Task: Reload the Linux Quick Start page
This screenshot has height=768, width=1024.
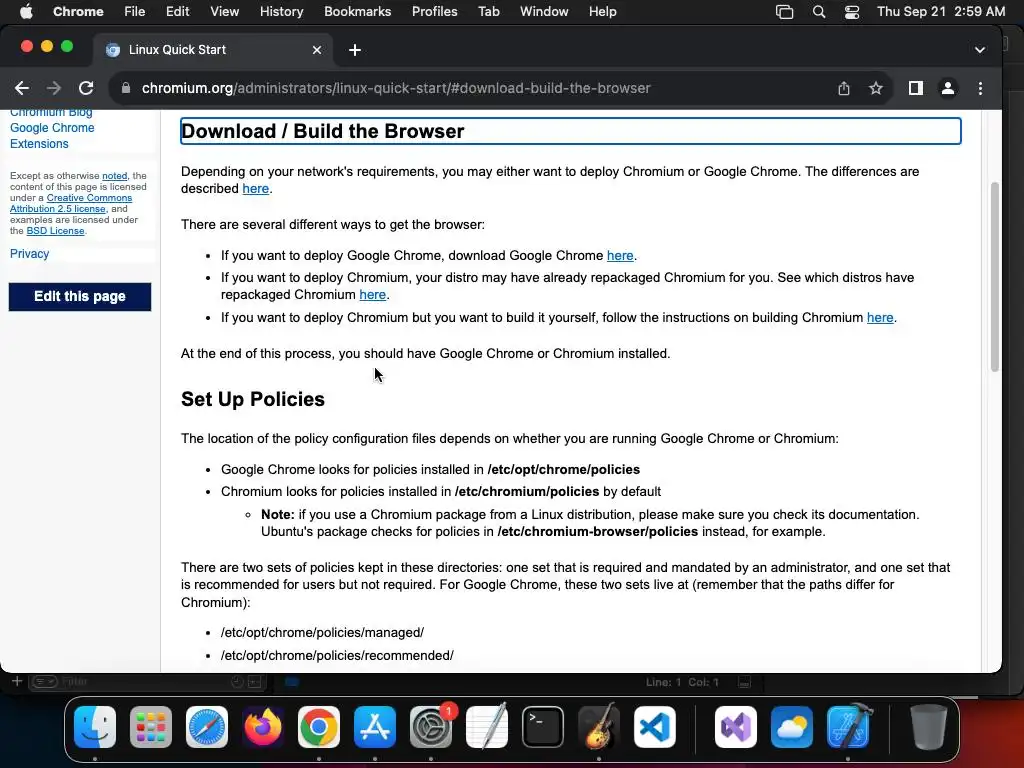Action: pos(86,88)
